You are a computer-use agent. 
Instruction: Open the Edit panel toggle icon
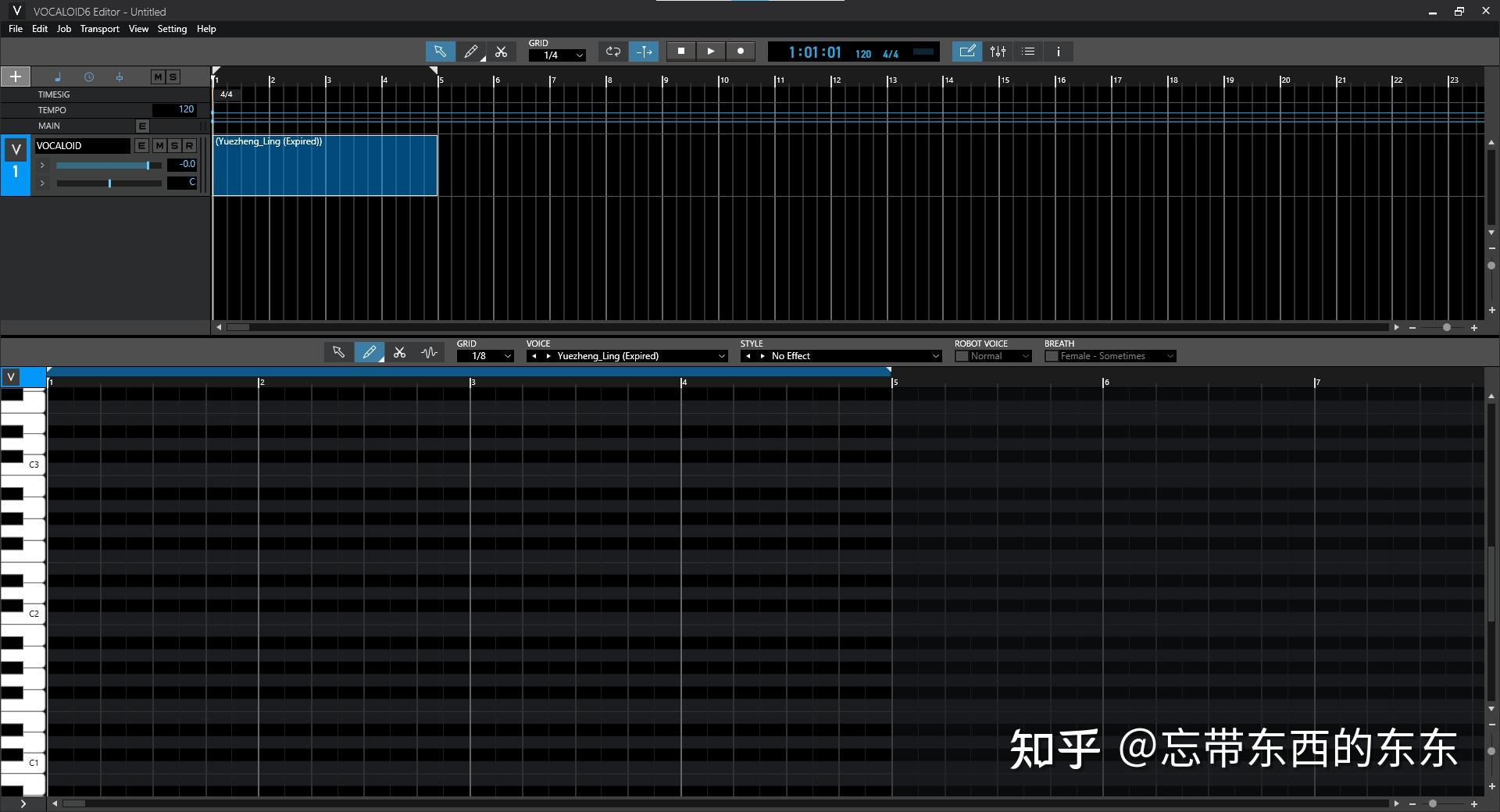point(967,52)
